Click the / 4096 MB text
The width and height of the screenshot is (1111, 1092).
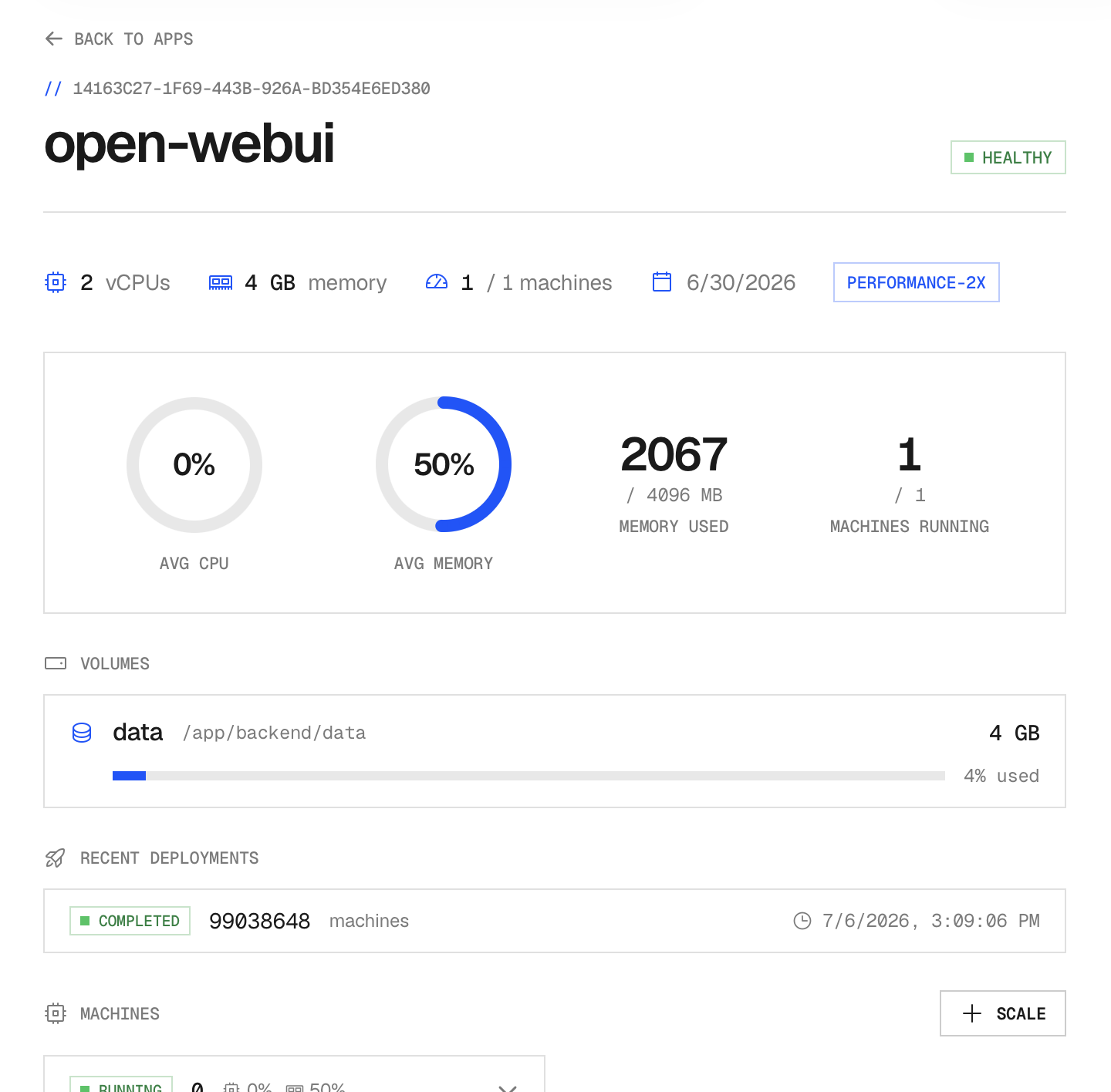pyautogui.click(x=674, y=495)
